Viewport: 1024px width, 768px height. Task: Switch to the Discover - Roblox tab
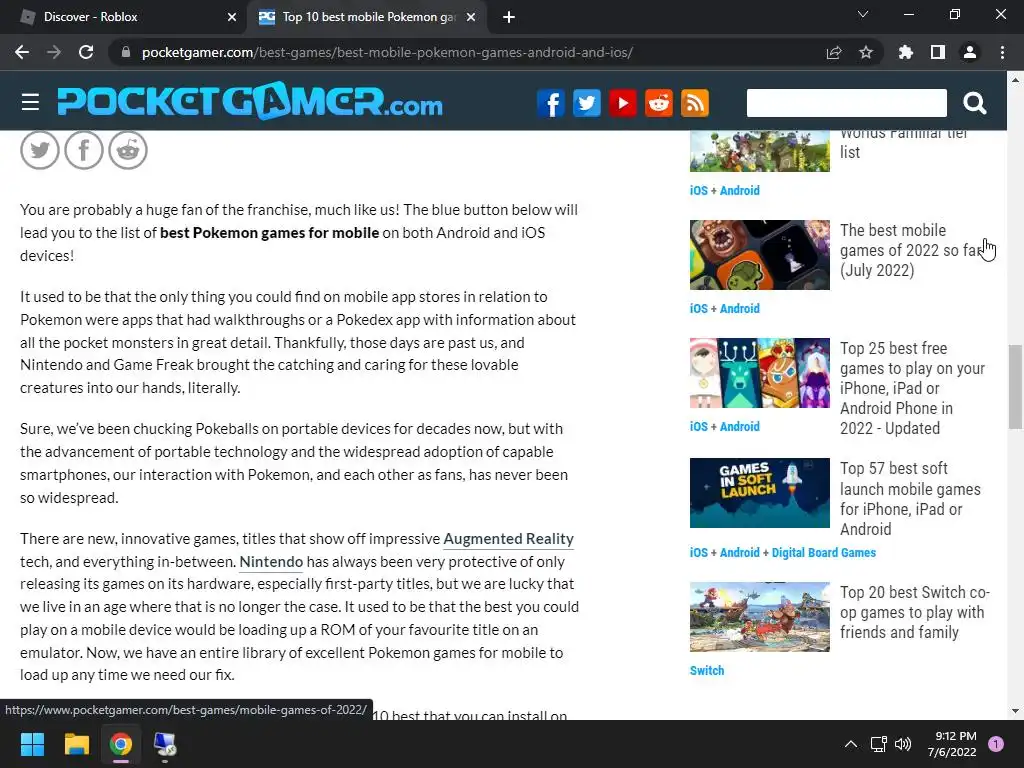(123, 17)
